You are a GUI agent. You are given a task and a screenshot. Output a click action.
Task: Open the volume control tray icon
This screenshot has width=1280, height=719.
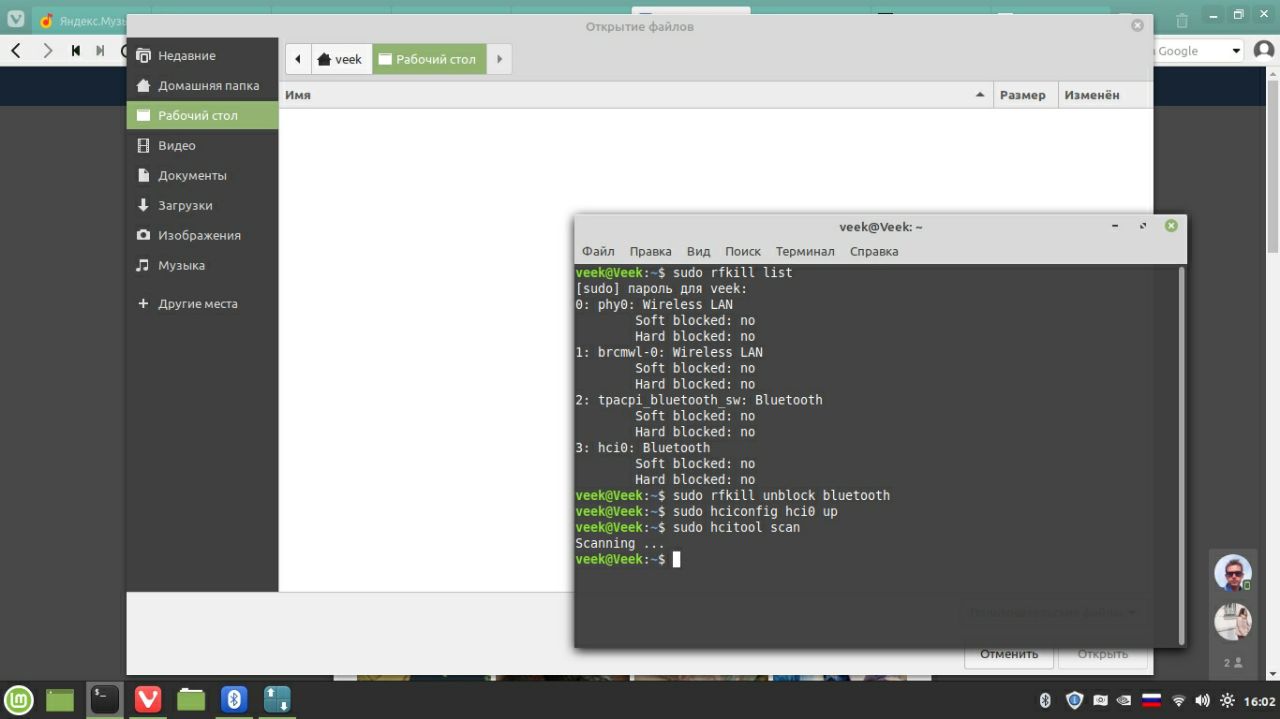tap(1203, 700)
